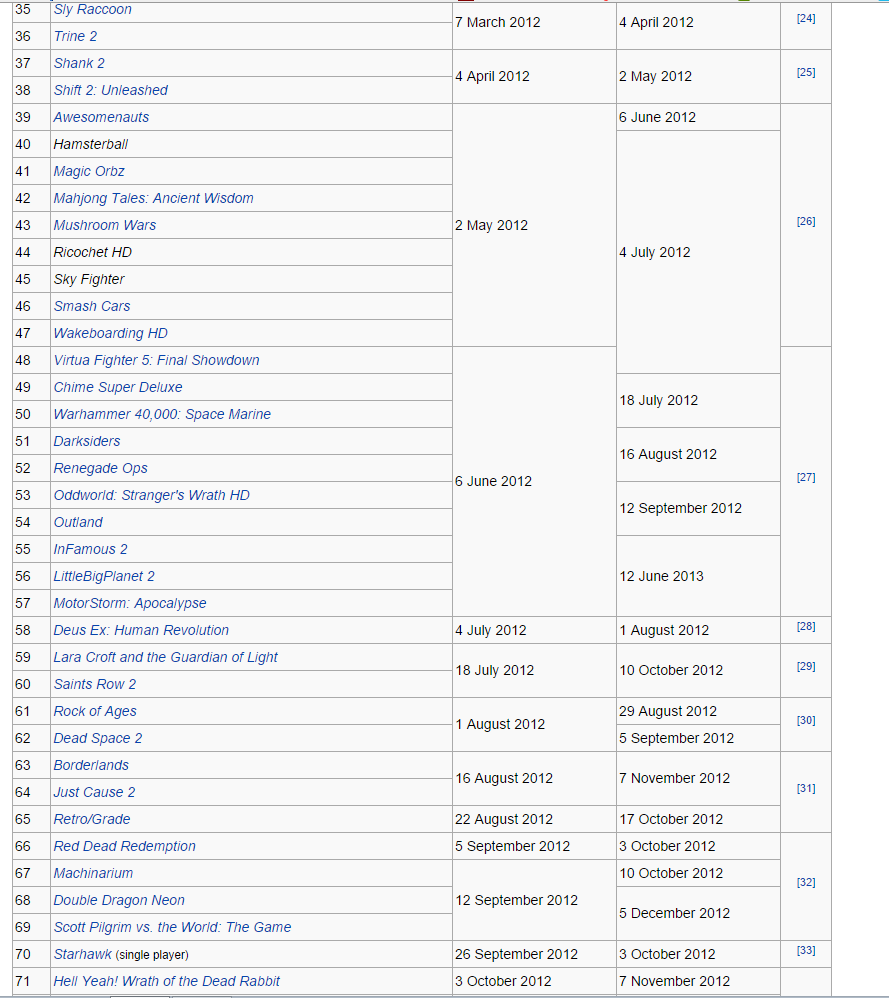Jump to reference footnote [24]
The width and height of the screenshot is (889, 998).
pos(806,18)
